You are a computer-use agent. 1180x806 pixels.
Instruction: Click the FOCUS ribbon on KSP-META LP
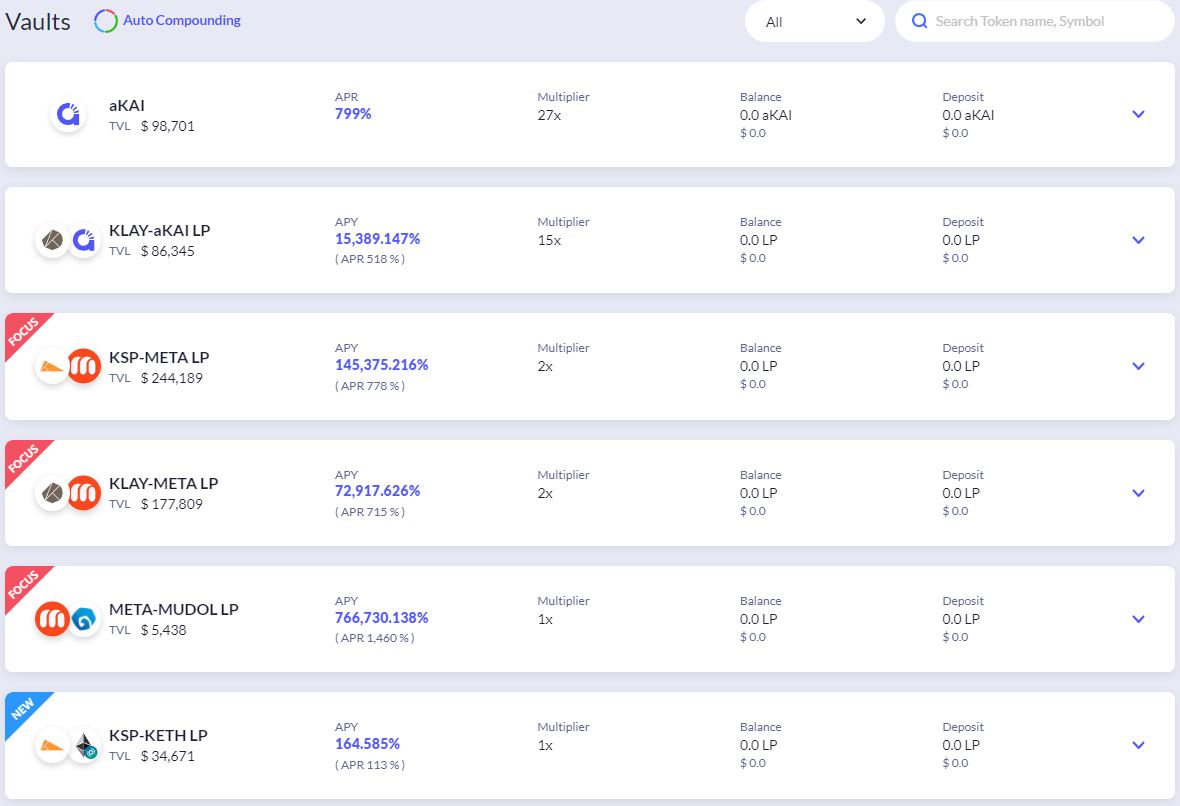pos(24,332)
